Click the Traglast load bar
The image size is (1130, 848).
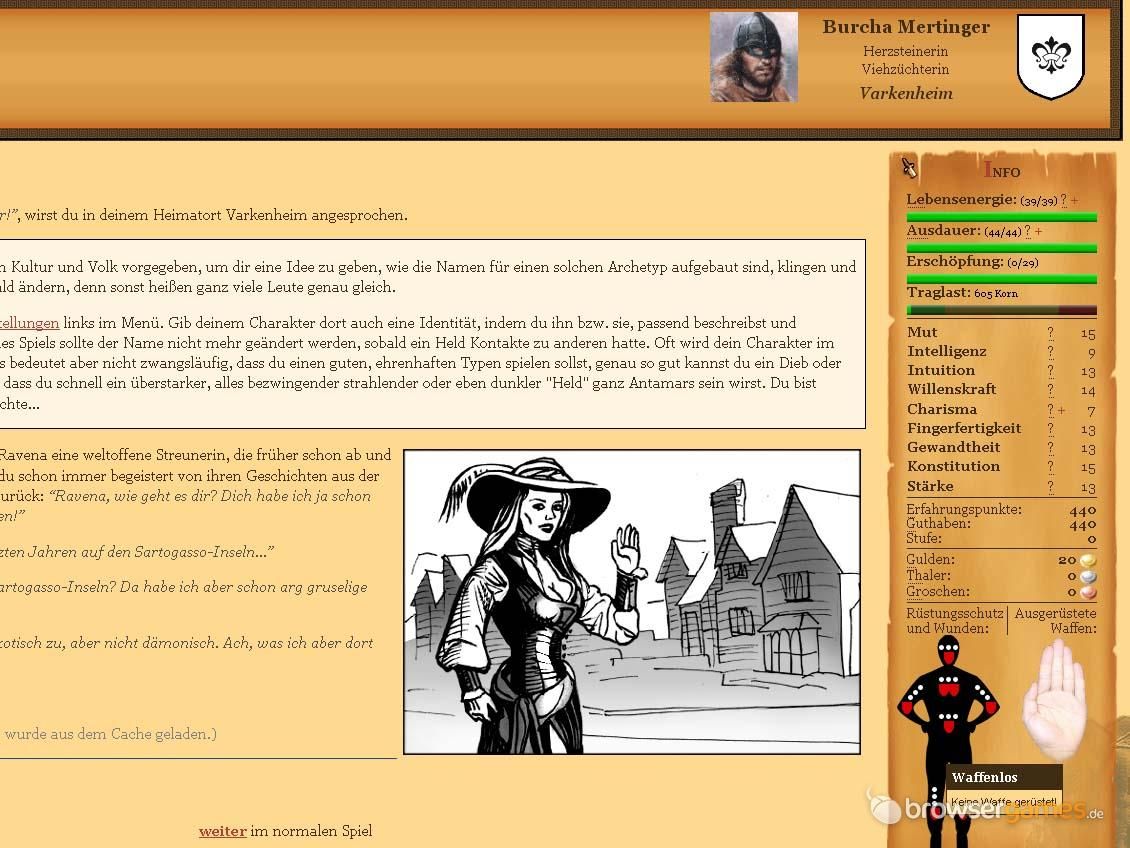1002,311
